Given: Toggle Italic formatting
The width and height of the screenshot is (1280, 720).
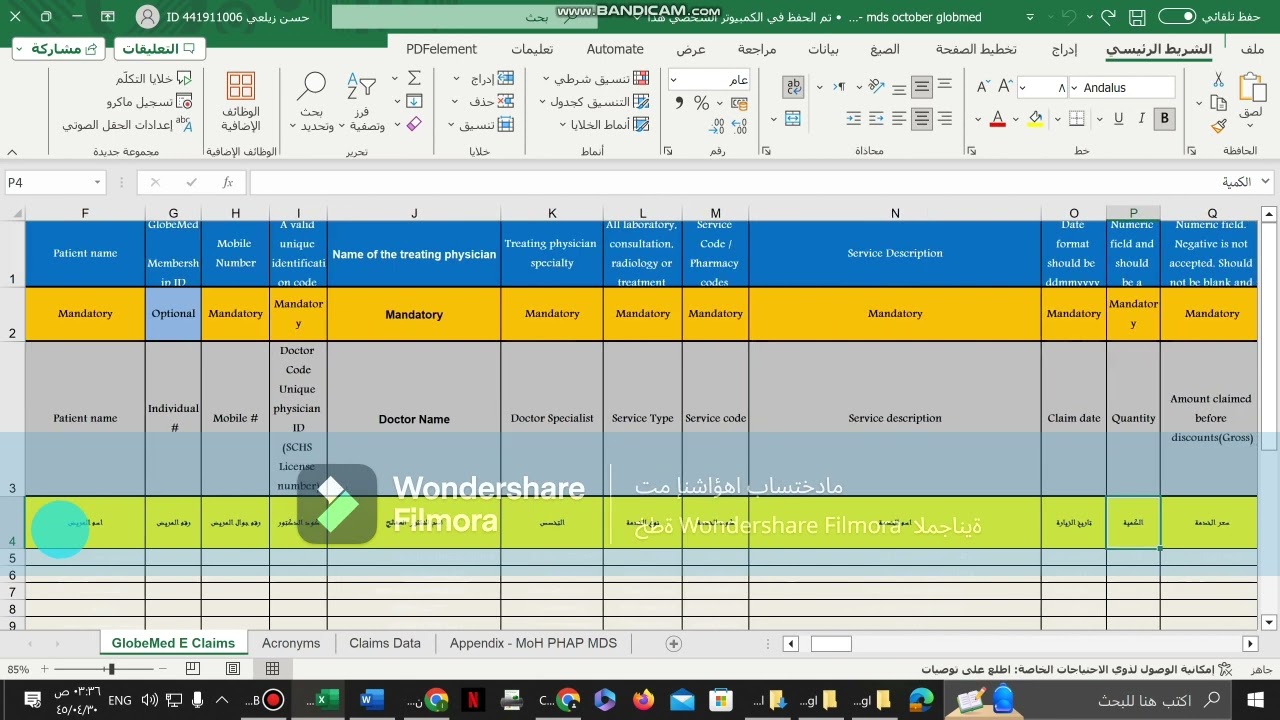Looking at the screenshot, I should [1142, 119].
